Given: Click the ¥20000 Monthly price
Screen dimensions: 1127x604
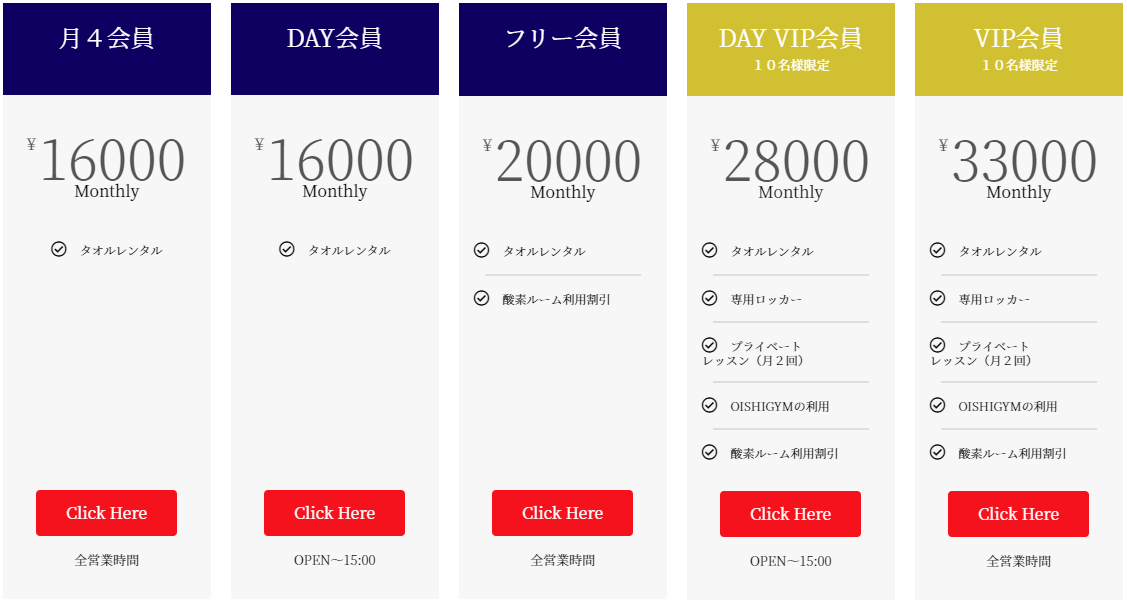Looking at the screenshot, I should [562, 168].
